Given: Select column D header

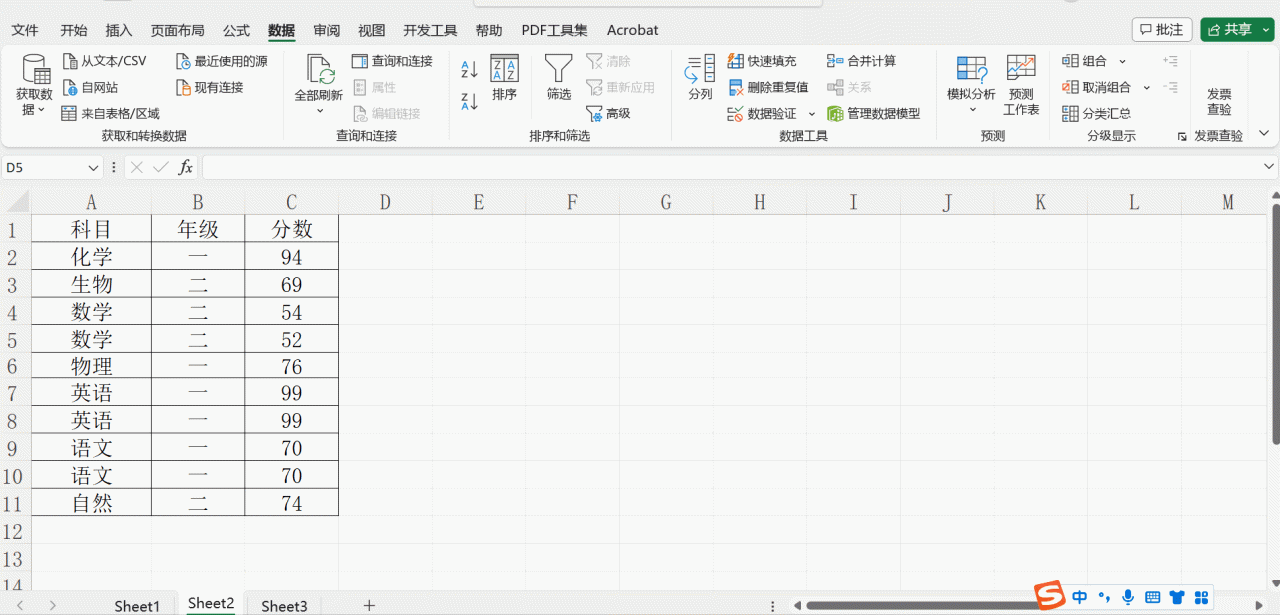Looking at the screenshot, I should (385, 202).
